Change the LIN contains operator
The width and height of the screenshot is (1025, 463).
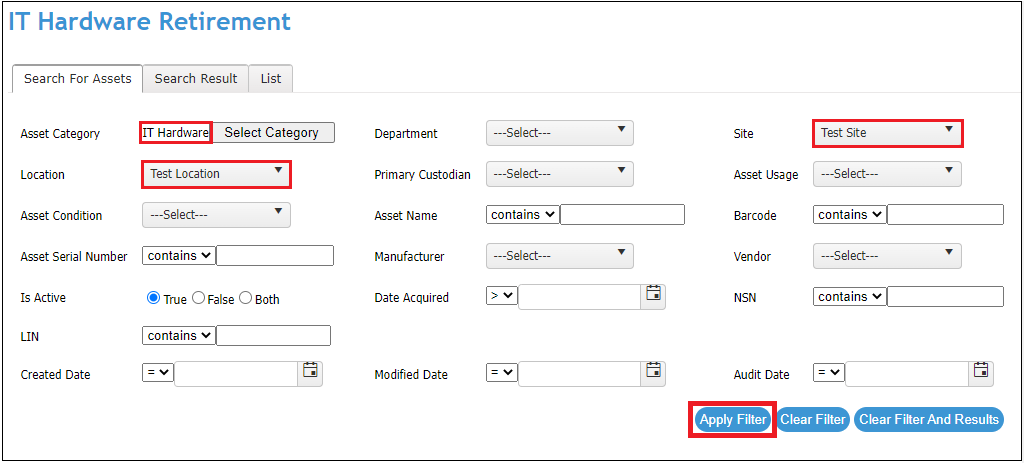pos(179,335)
